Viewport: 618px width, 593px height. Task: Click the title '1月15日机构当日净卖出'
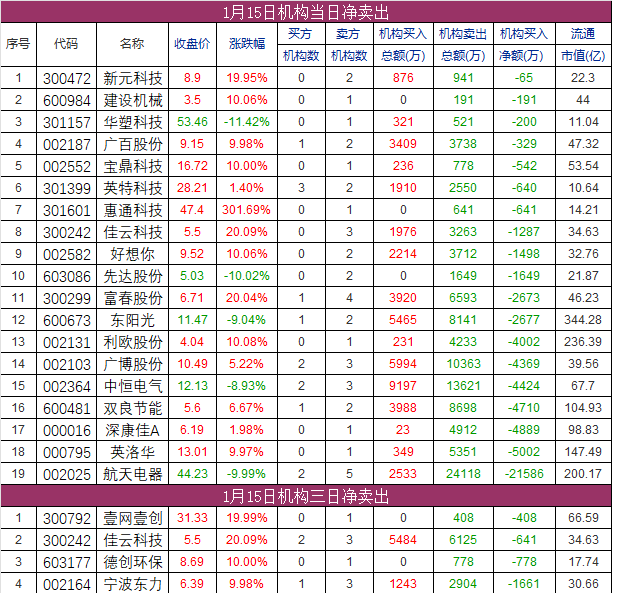click(306, 13)
